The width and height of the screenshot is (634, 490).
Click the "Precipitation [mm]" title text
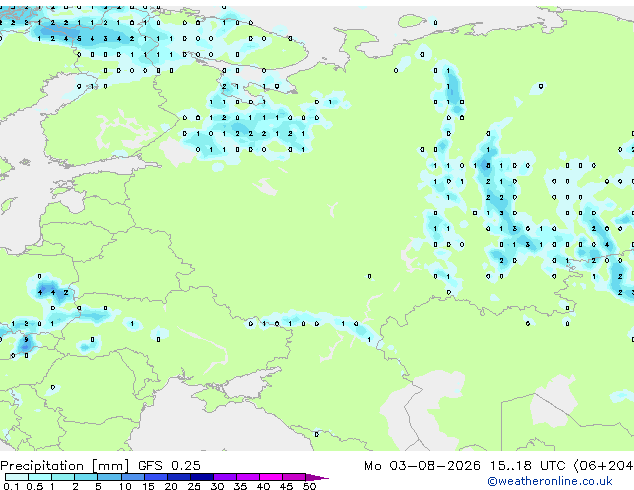tap(65, 466)
